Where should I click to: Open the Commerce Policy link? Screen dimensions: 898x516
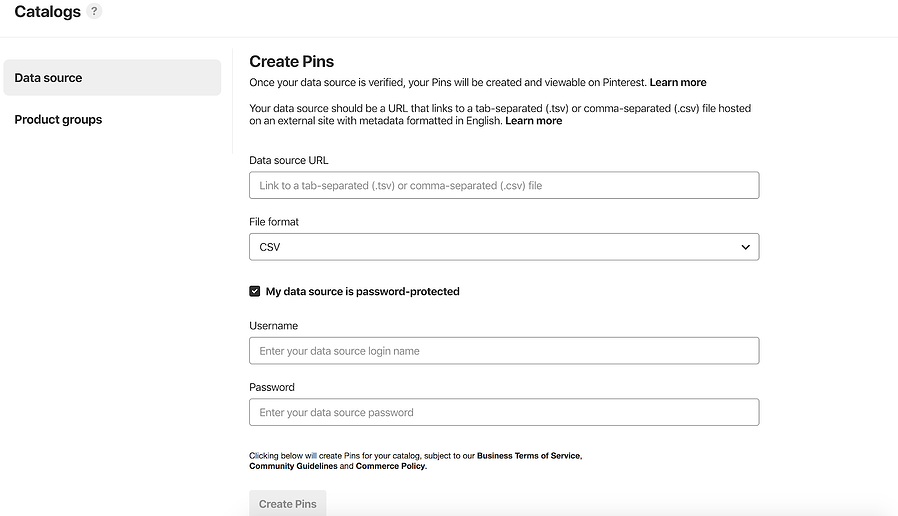[x=390, y=466]
